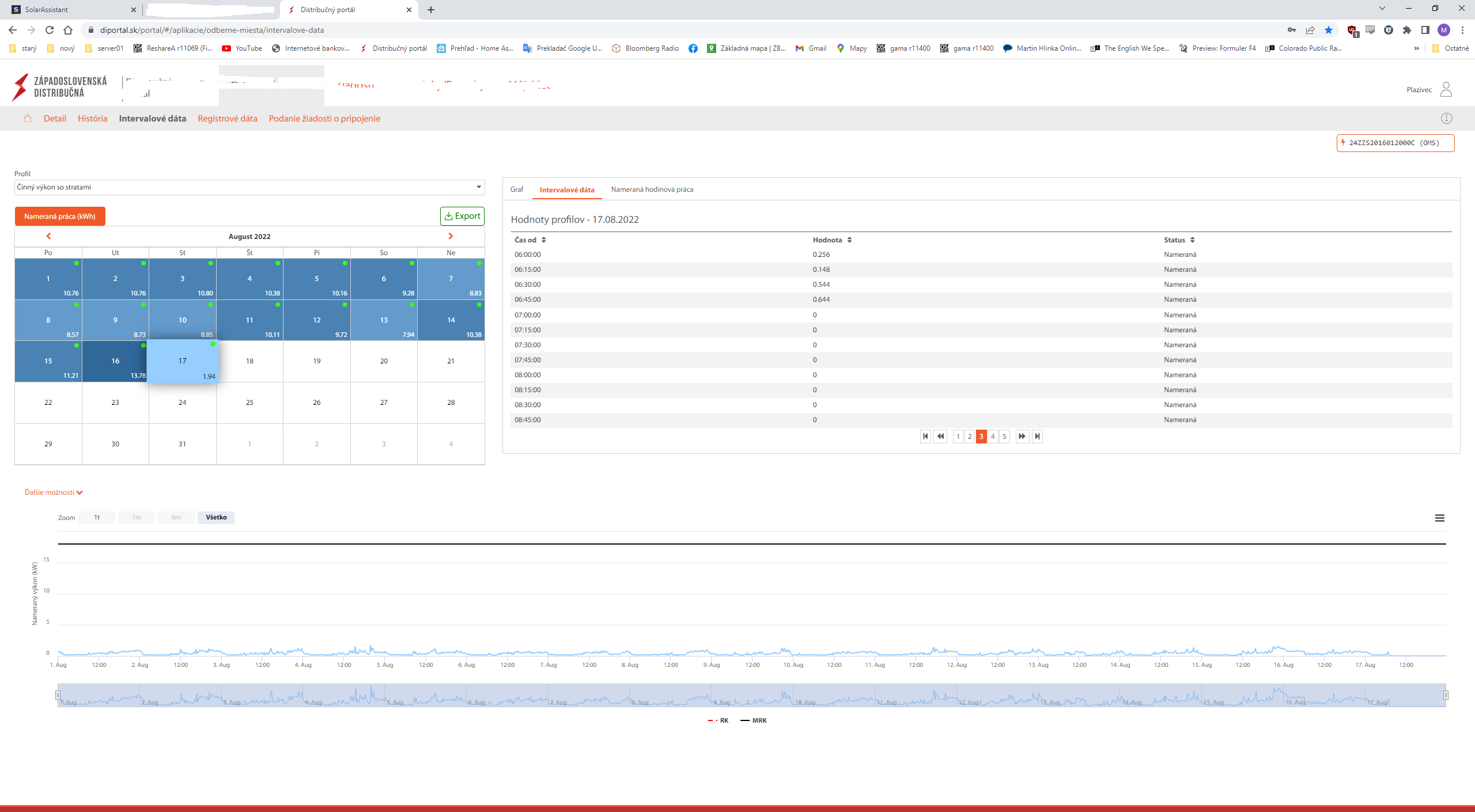The height and width of the screenshot is (812, 1475).
Task: Switch to Nameraná hodinová práca tab
Action: [x=652, y=189]
